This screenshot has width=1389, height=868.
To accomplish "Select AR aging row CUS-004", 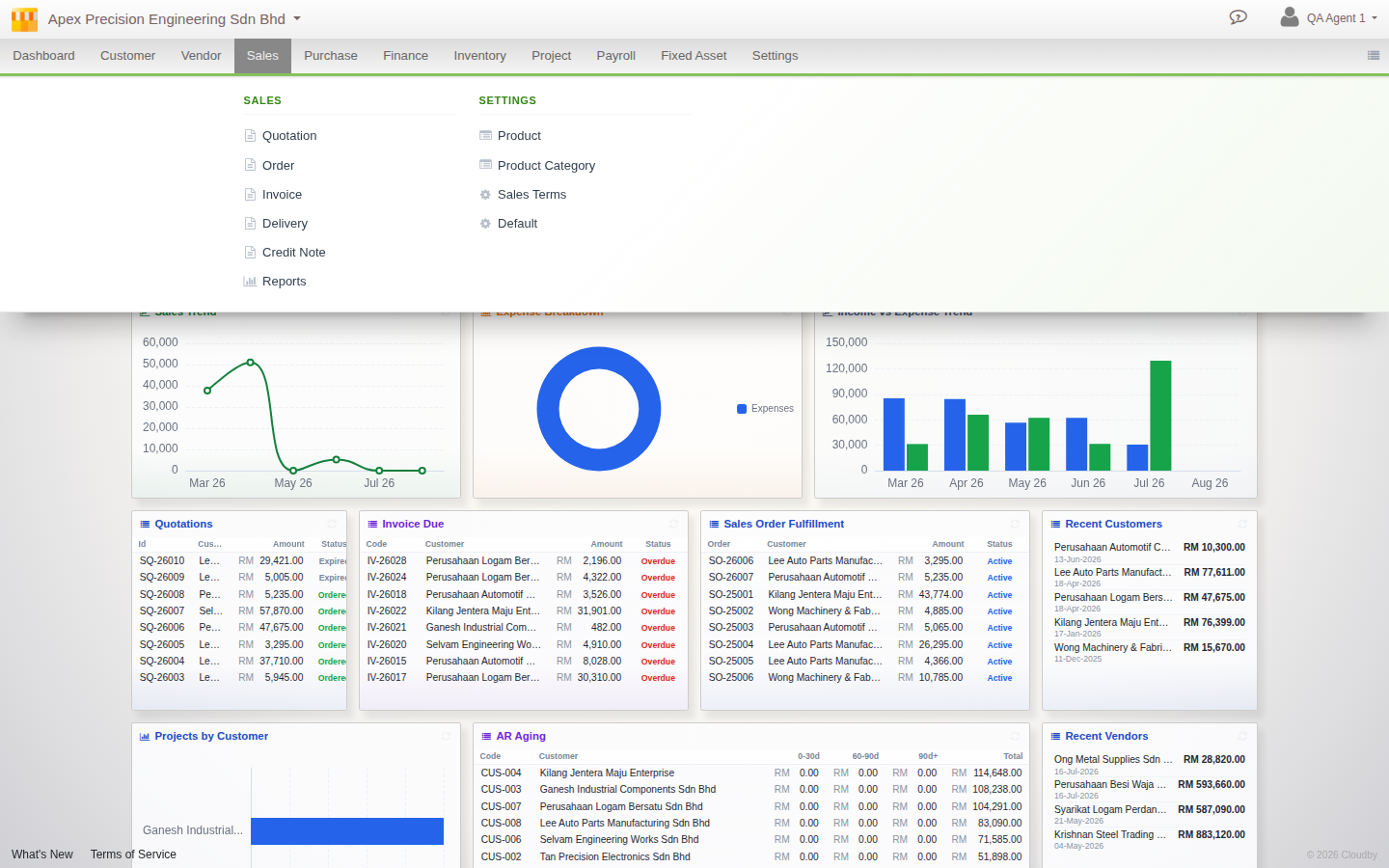I will click(x=750, y=773).
